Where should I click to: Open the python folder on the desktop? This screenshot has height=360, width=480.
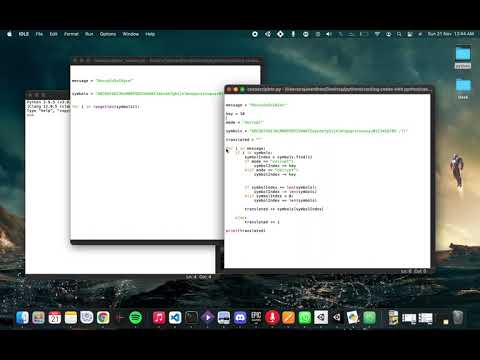(x=463, y=57)
